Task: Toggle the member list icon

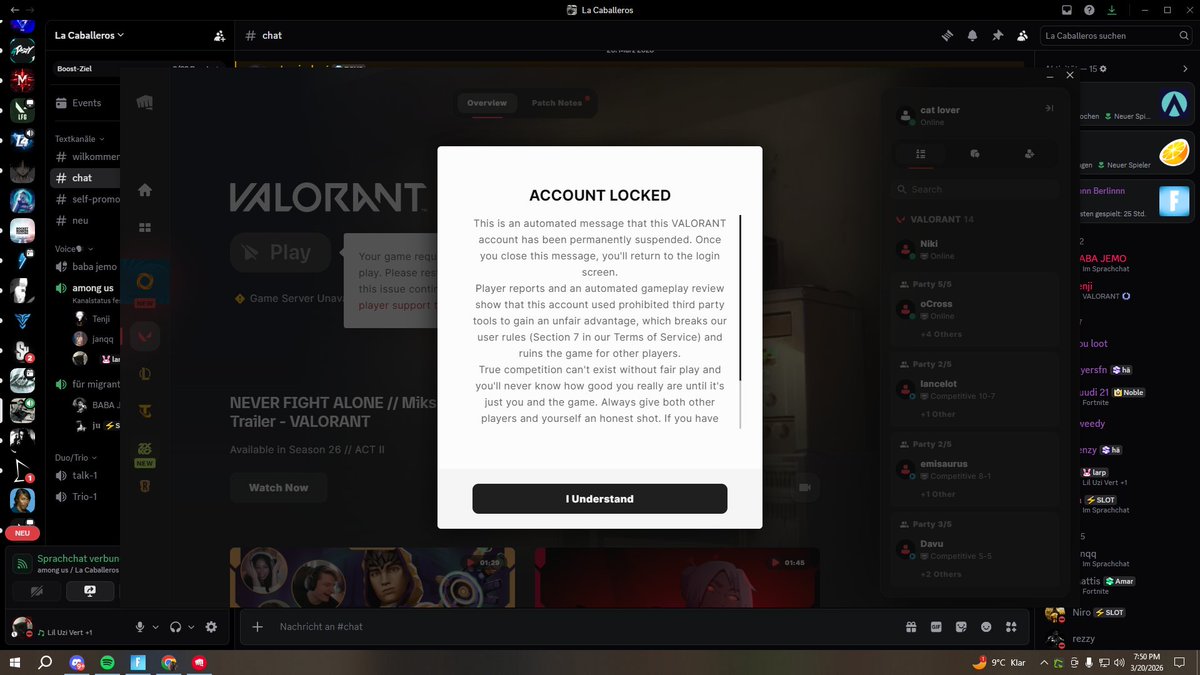Action: tap(1022, 35)
